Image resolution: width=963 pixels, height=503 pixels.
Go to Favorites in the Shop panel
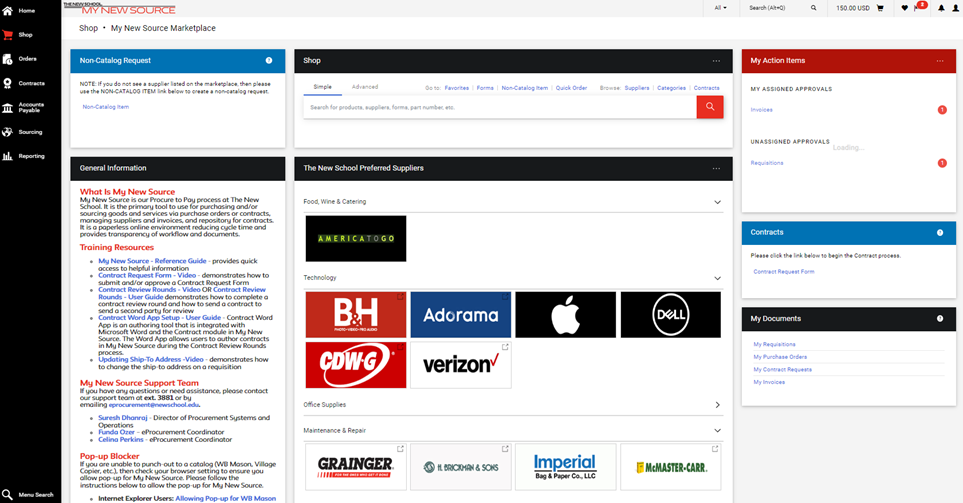pyautogui.click(x=456, y=88)
